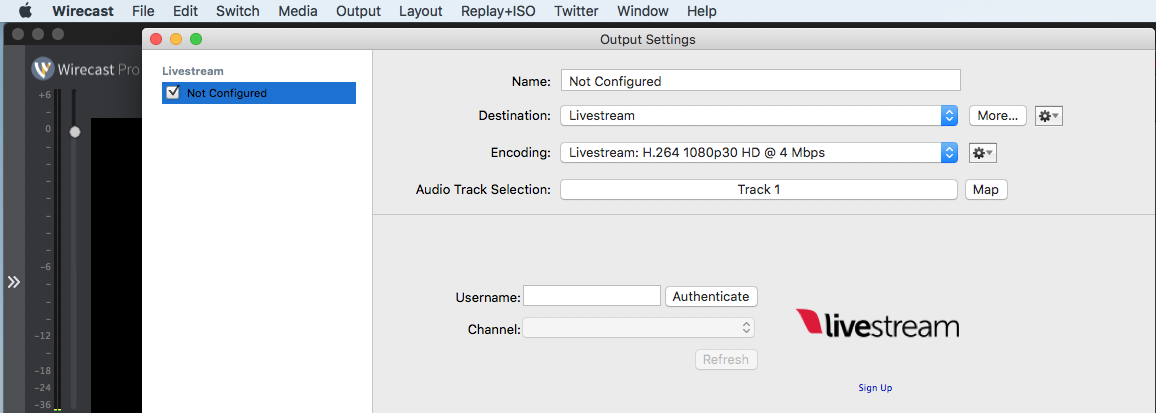Screen dimensions: 1156x413
Task: Click the Authenticate button
Action: (x=711, y=296)
